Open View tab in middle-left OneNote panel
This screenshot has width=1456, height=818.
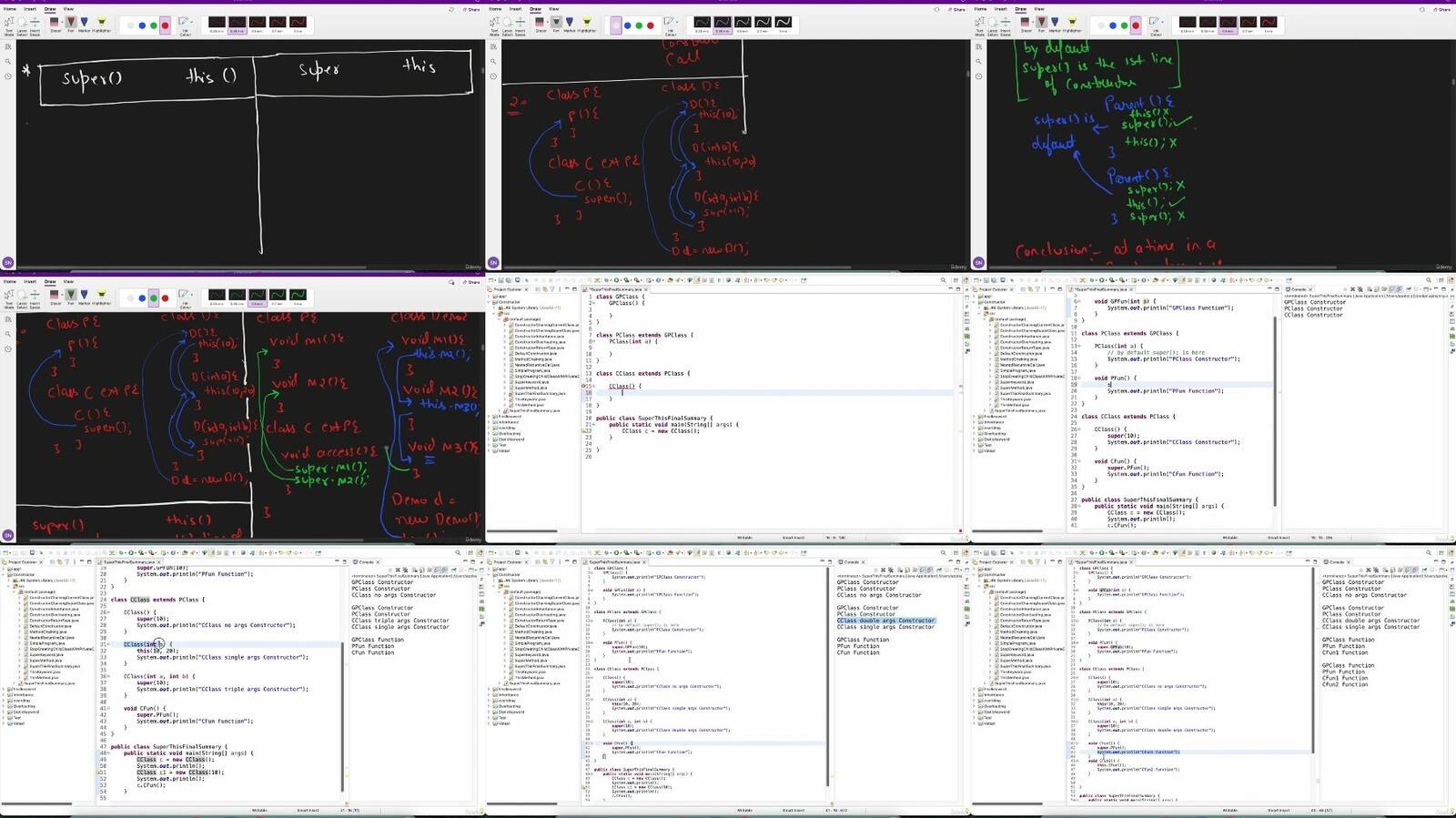click(x=68, y=282)
